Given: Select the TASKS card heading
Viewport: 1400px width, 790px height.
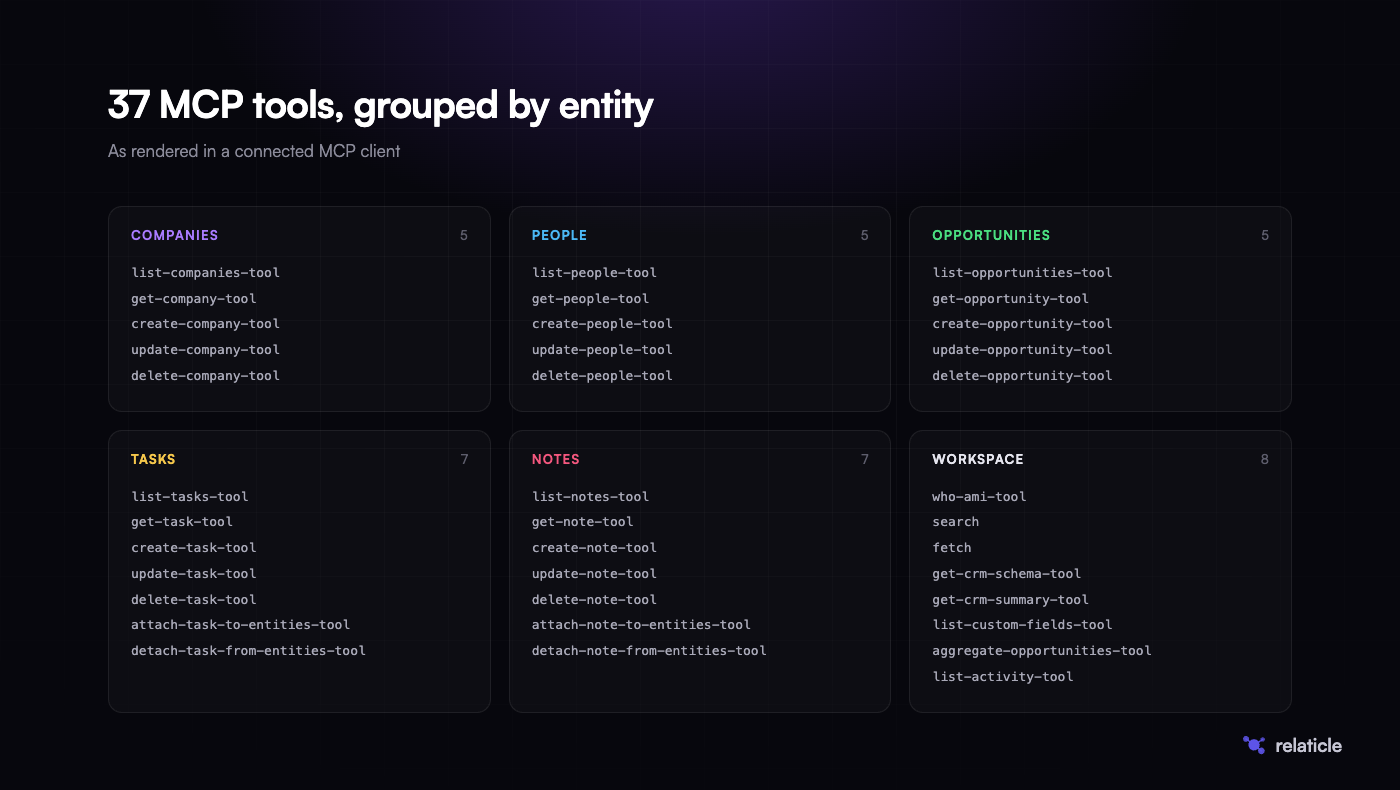Looking at the screenshot, I should (x=153, y=460).
